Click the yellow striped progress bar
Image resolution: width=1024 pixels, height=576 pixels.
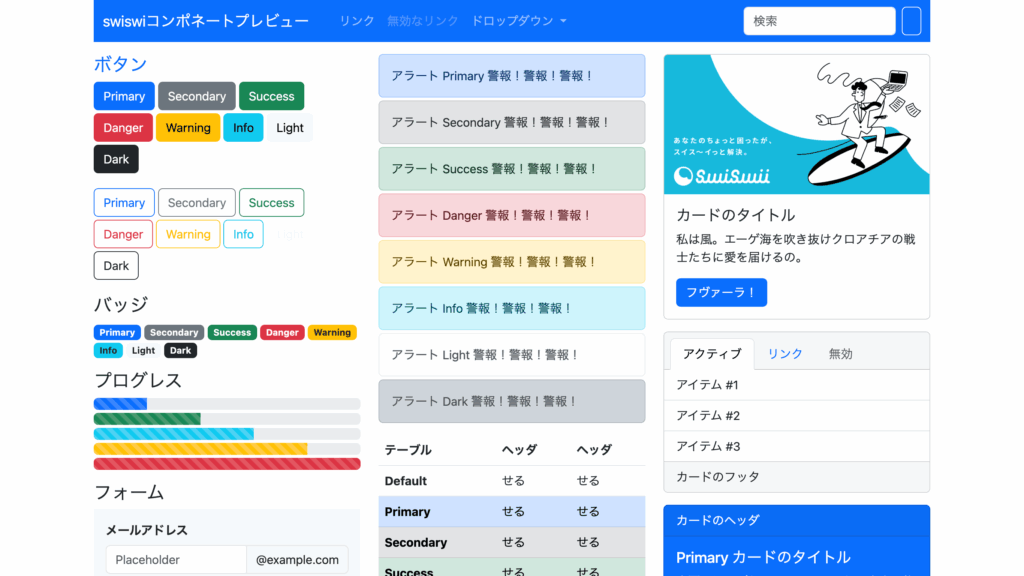[200, 449]
